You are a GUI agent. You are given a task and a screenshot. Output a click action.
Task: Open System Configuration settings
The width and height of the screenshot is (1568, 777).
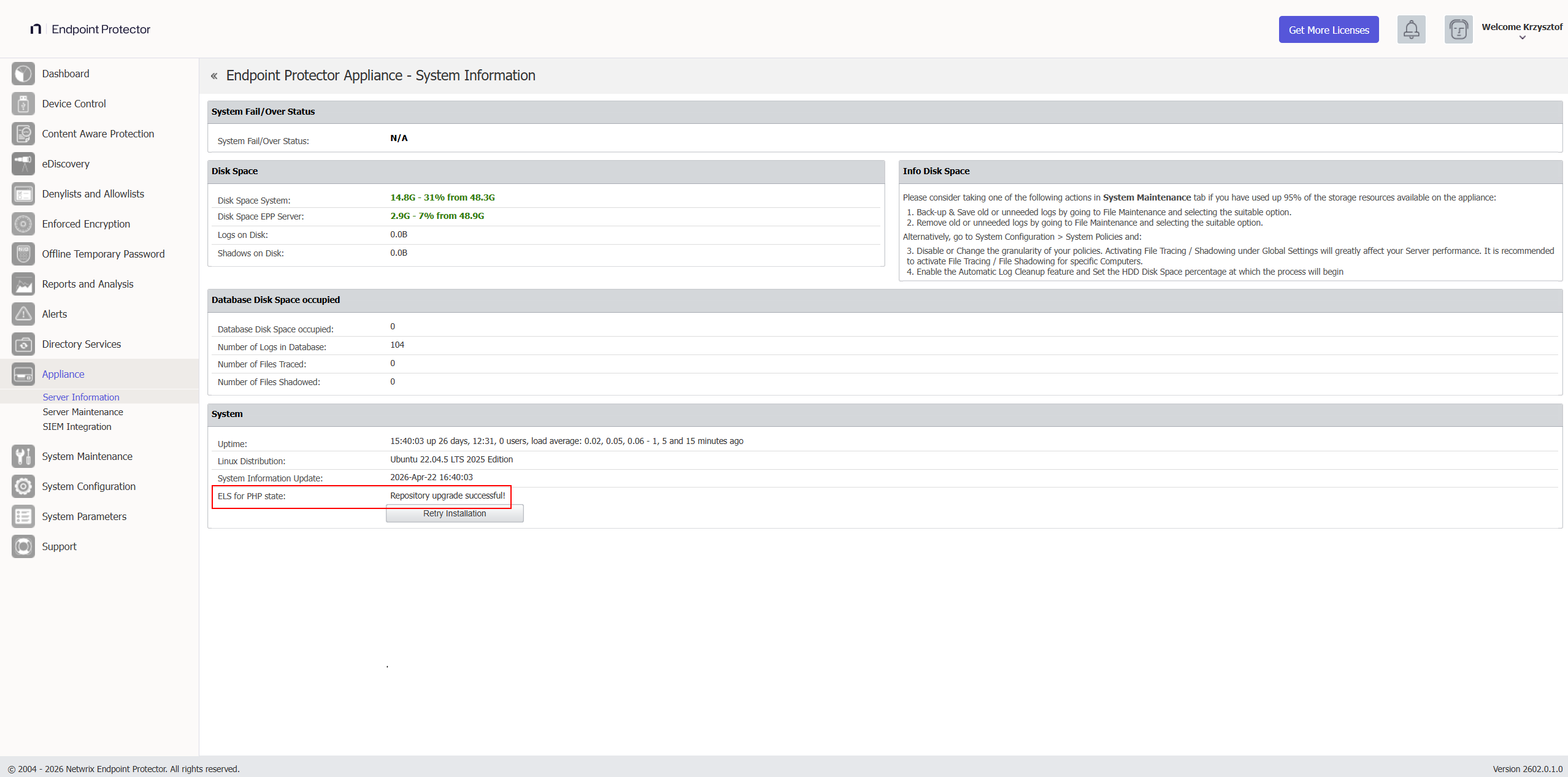pyautogui.click(x=88, y=486)
